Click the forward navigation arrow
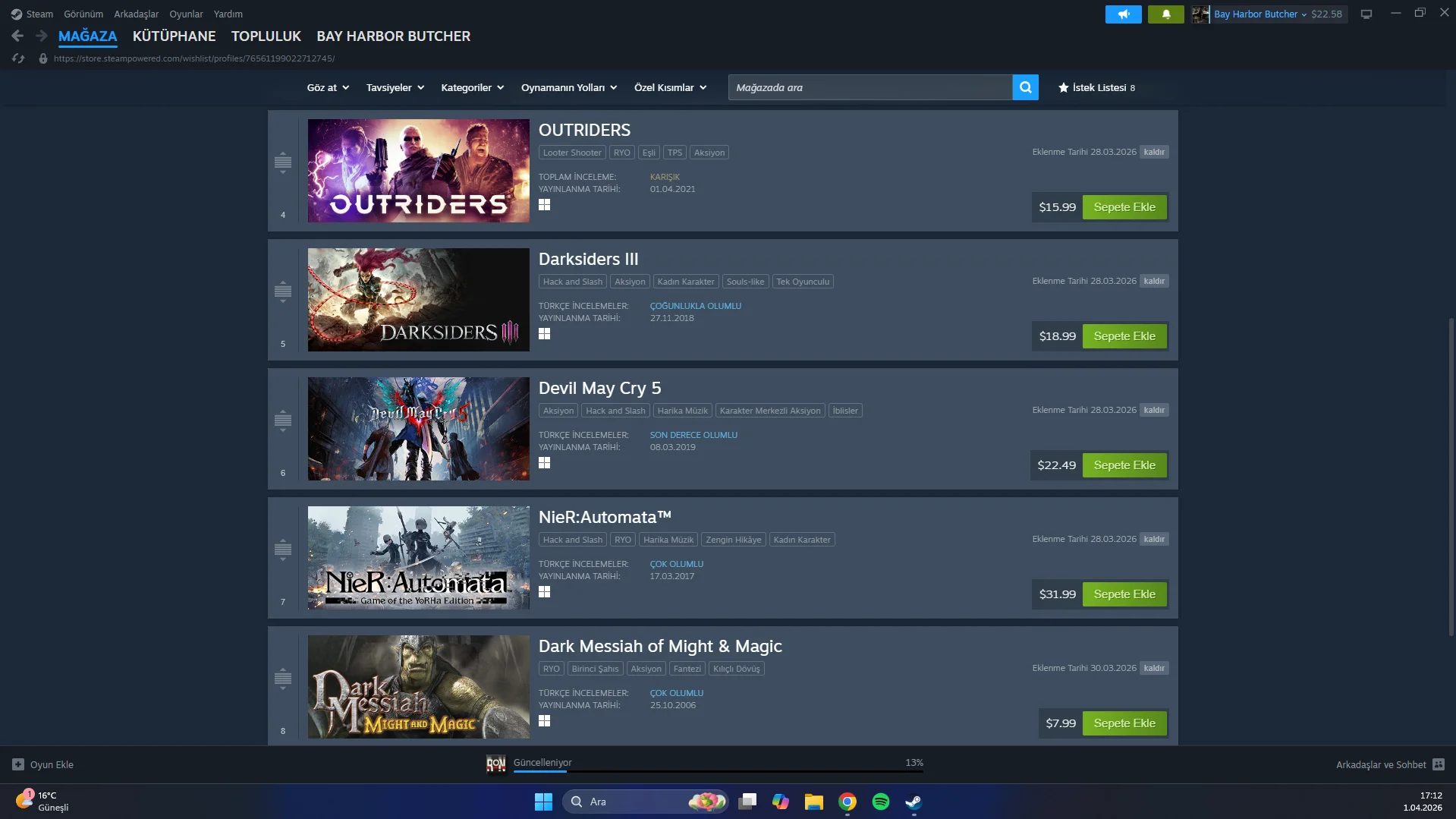 click(x=42, y=36)
